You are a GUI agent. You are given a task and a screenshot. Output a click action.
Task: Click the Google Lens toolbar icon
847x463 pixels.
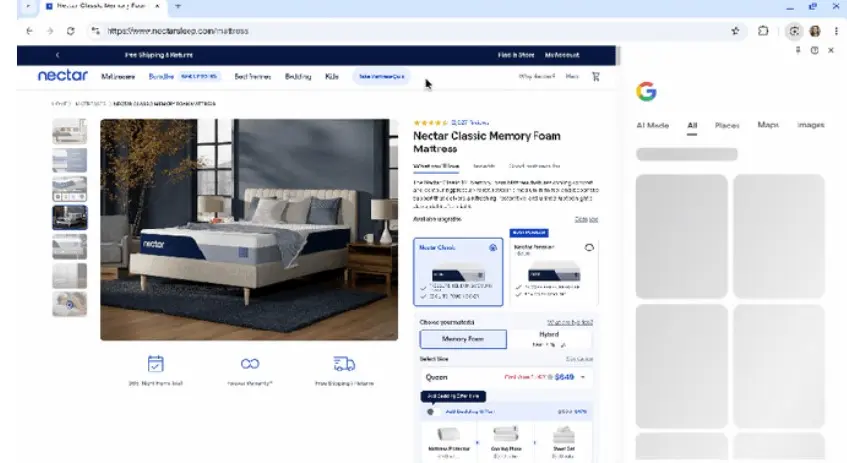pos(794,31)
